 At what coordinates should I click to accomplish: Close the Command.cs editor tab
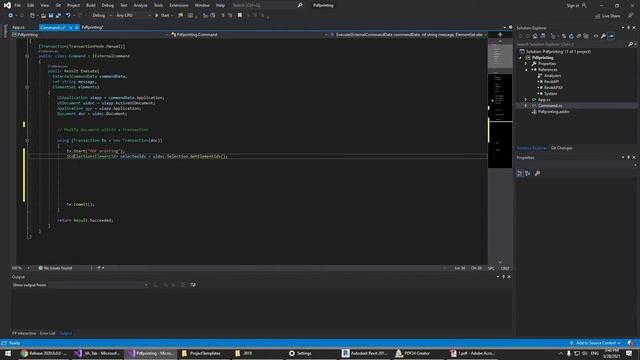point(76,27)
